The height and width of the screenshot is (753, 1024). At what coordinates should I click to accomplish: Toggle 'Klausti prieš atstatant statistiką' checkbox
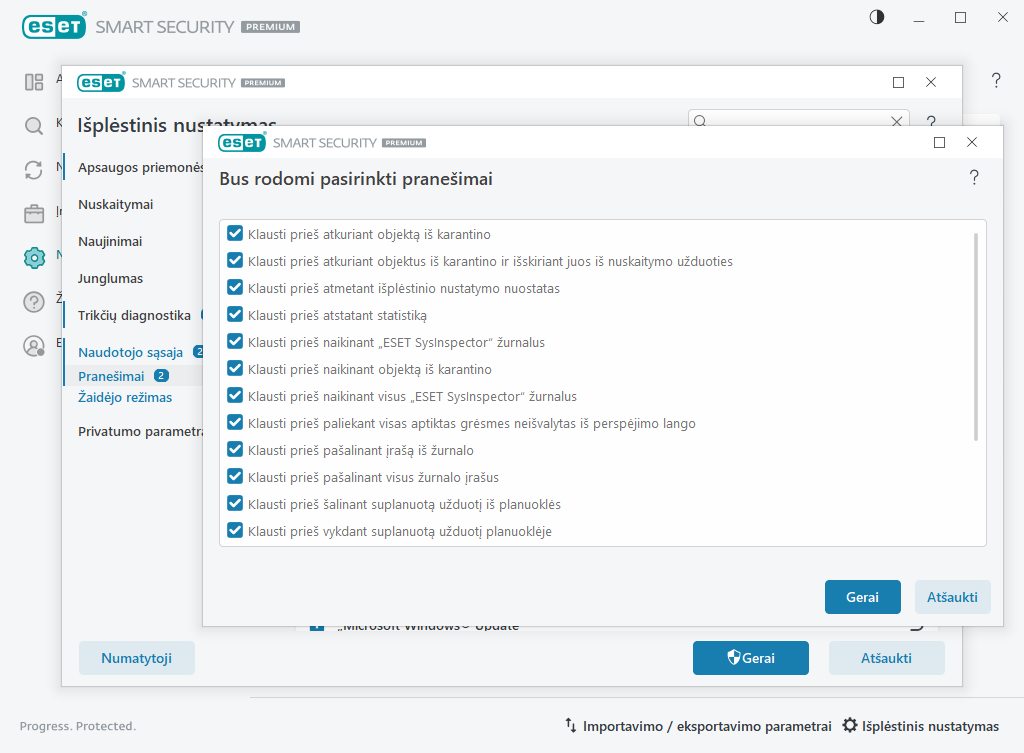pyautogui.click(x=236, y=315)
